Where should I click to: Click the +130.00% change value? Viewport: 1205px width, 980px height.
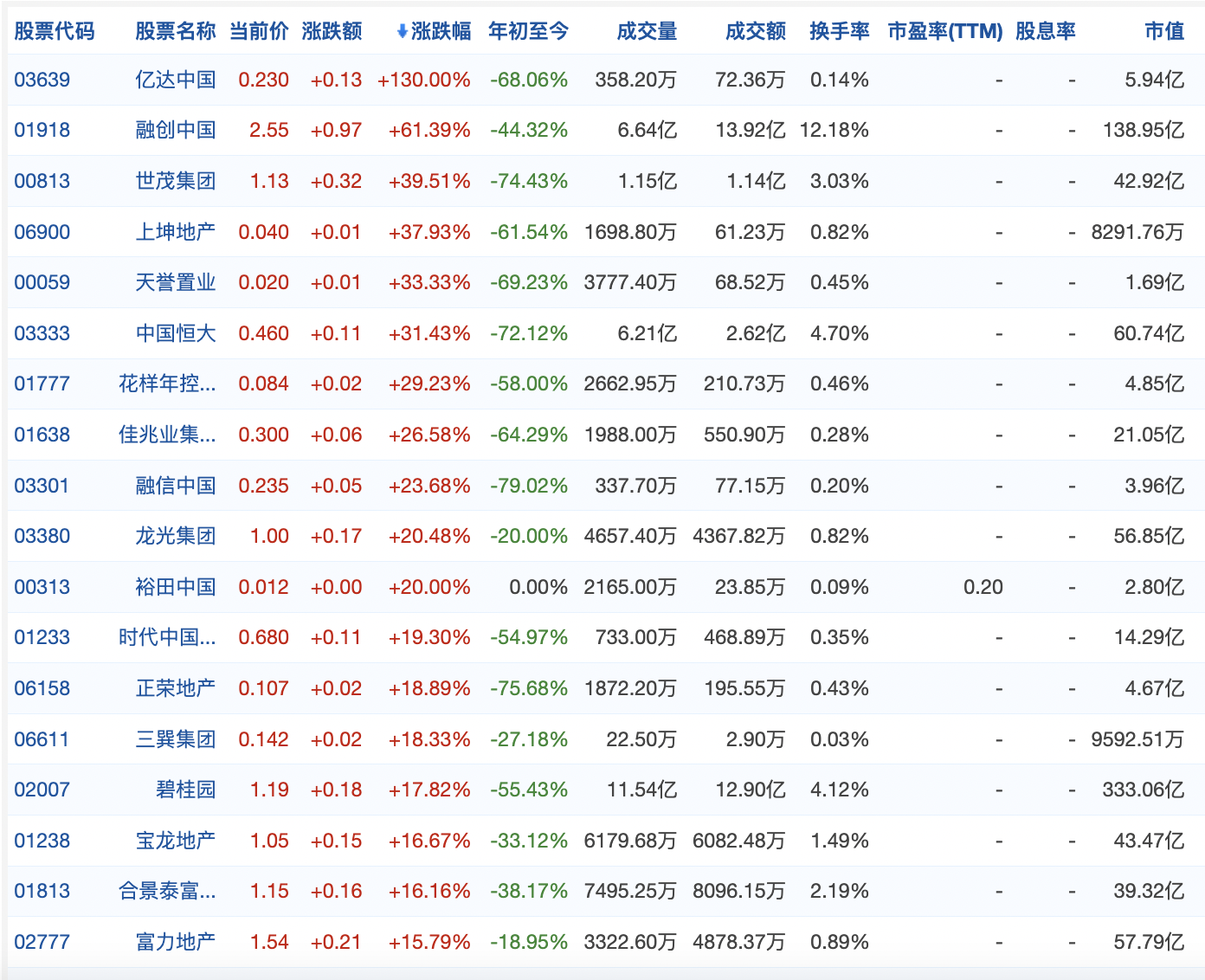click(x=424, y=80)
